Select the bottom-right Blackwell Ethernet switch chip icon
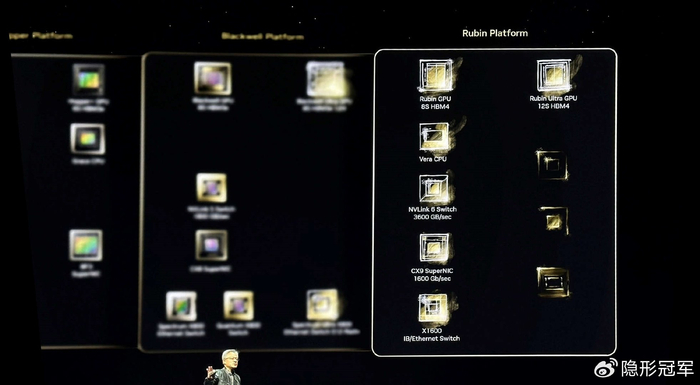The image size is (700, 385). pyautogui.click(x=323, y=305)
